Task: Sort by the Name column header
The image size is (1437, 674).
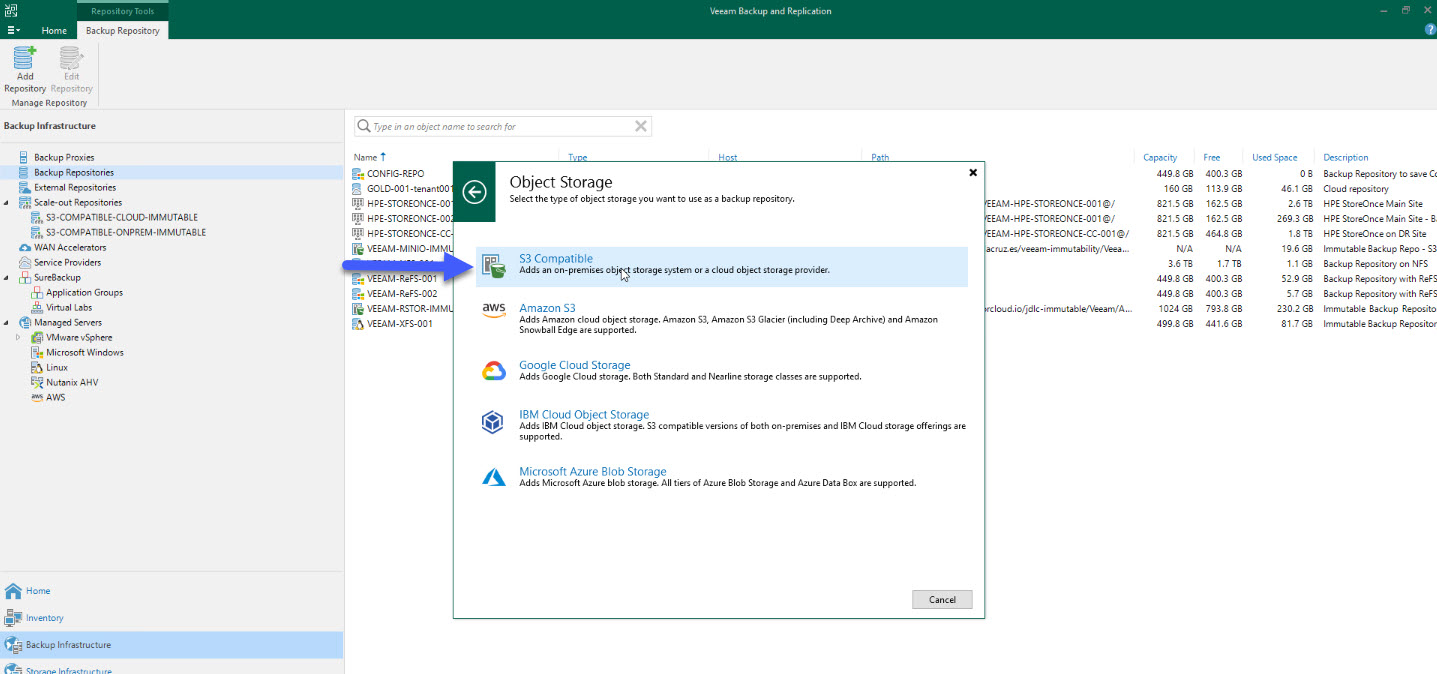Action: pos(366,157)
